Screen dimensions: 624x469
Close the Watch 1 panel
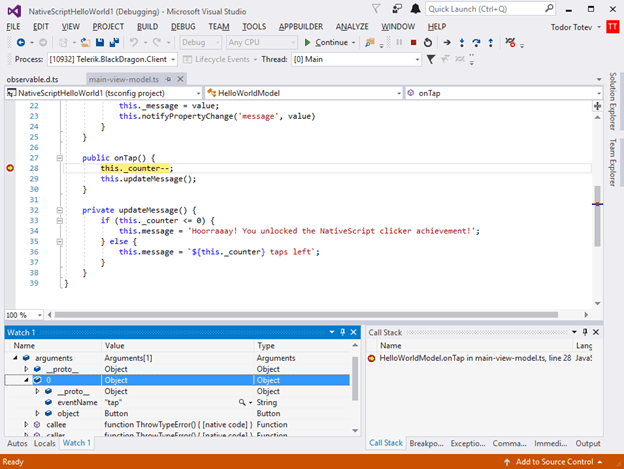point(353,332)
